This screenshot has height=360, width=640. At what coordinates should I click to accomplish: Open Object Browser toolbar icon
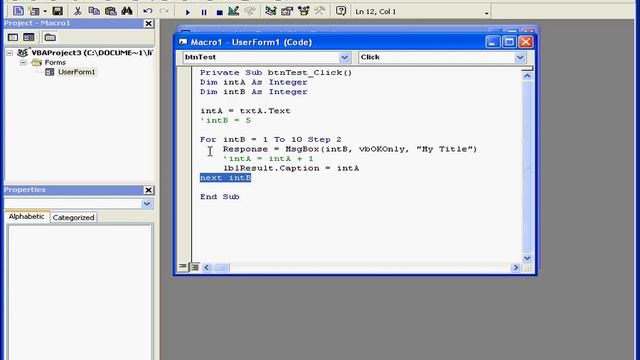point(303,11)
